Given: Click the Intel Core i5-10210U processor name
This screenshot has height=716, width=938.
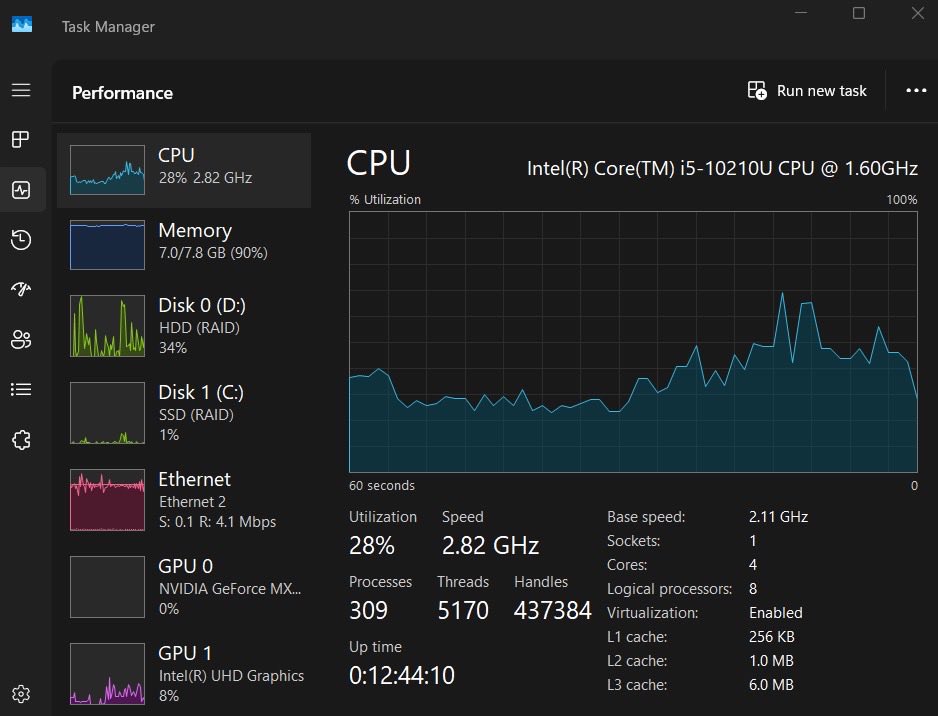Looking at the screenshot, I should 722,169.
